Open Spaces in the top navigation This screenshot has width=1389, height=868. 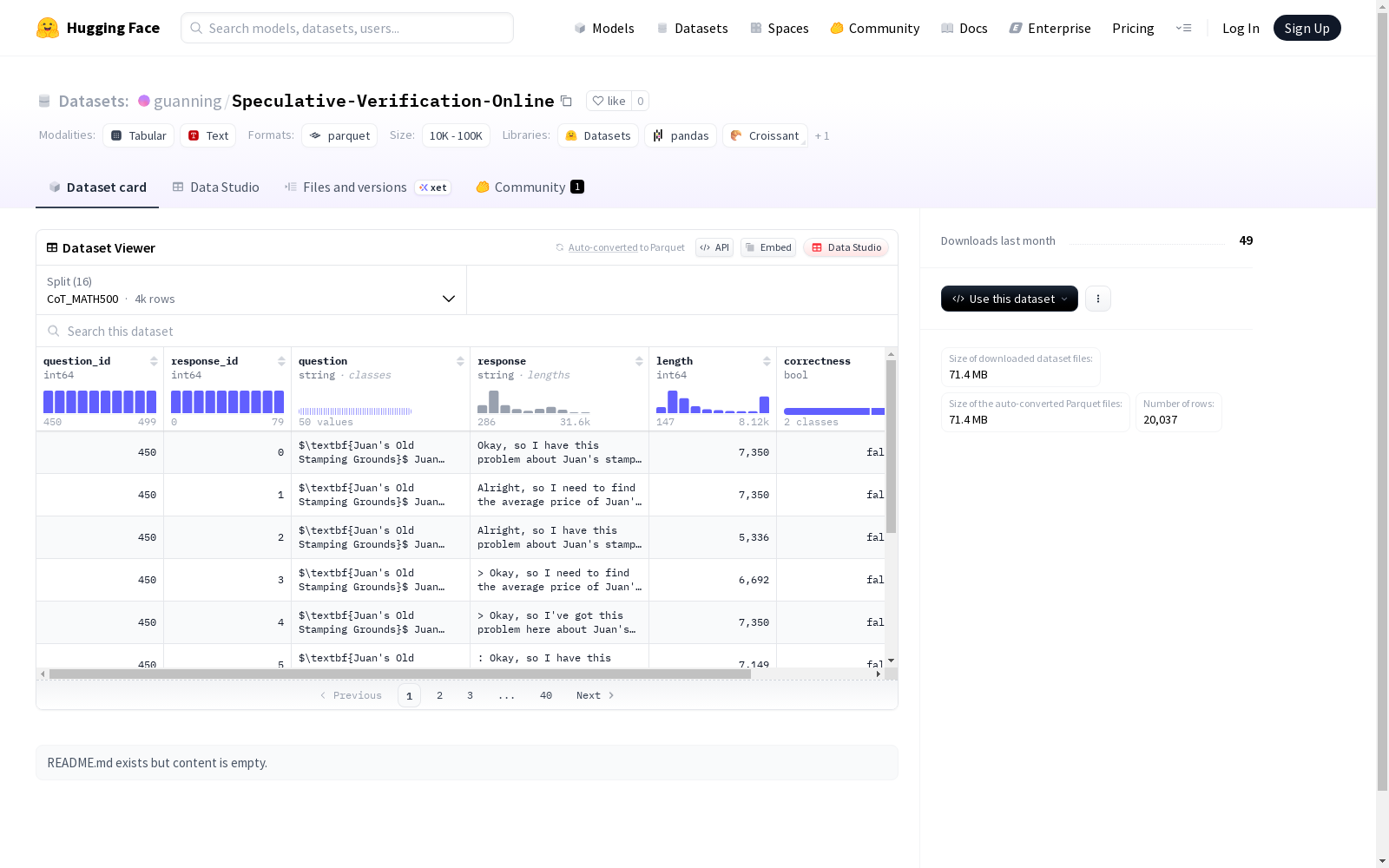[779, 28]
